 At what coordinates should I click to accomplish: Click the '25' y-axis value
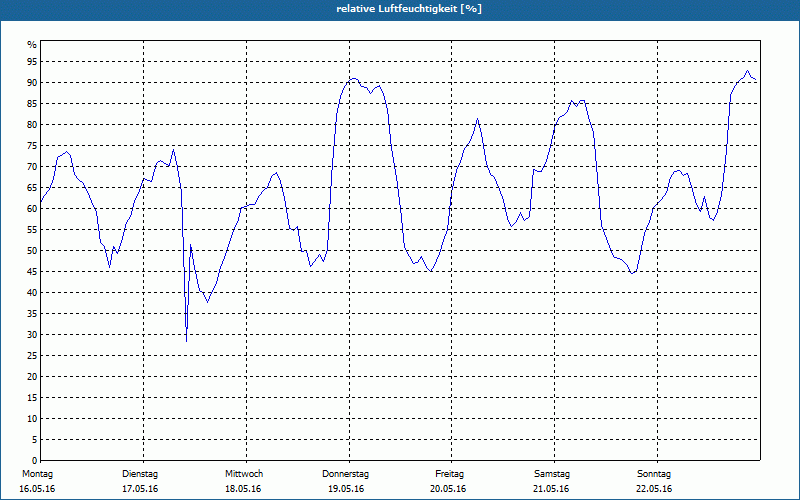32,355
